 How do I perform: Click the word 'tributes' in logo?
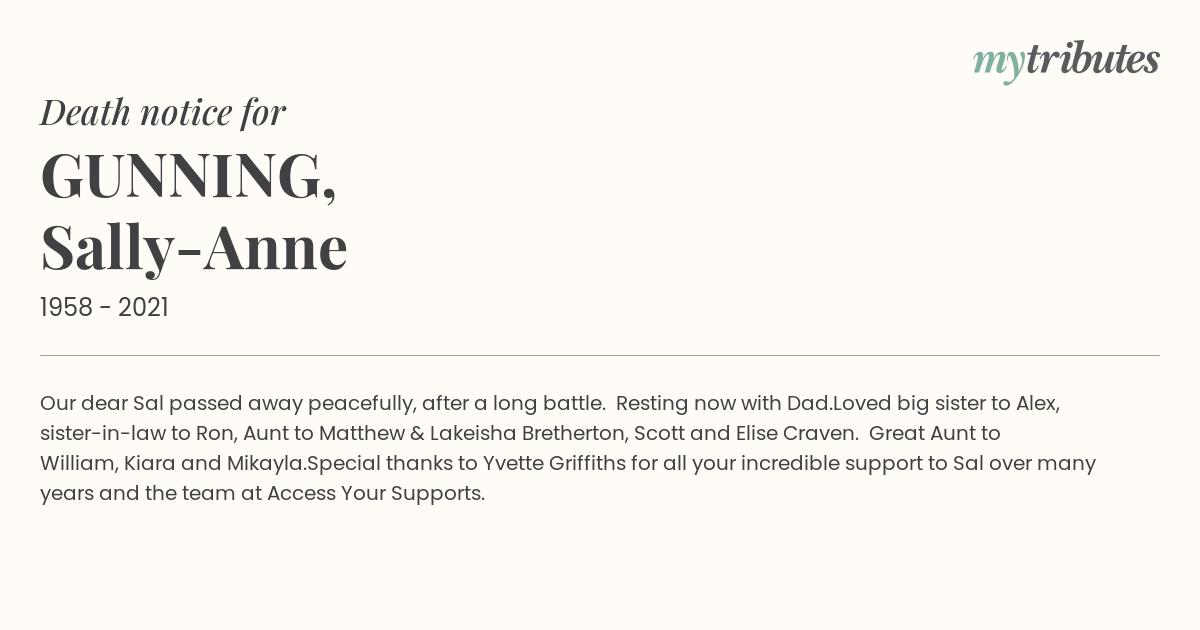[x=1093, y=59]
